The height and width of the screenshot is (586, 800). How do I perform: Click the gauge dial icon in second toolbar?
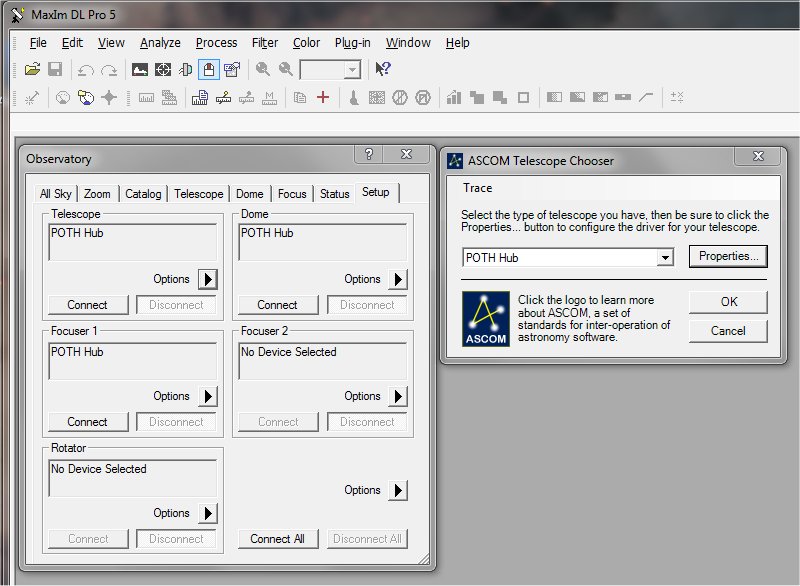click(x=63, y=97)
